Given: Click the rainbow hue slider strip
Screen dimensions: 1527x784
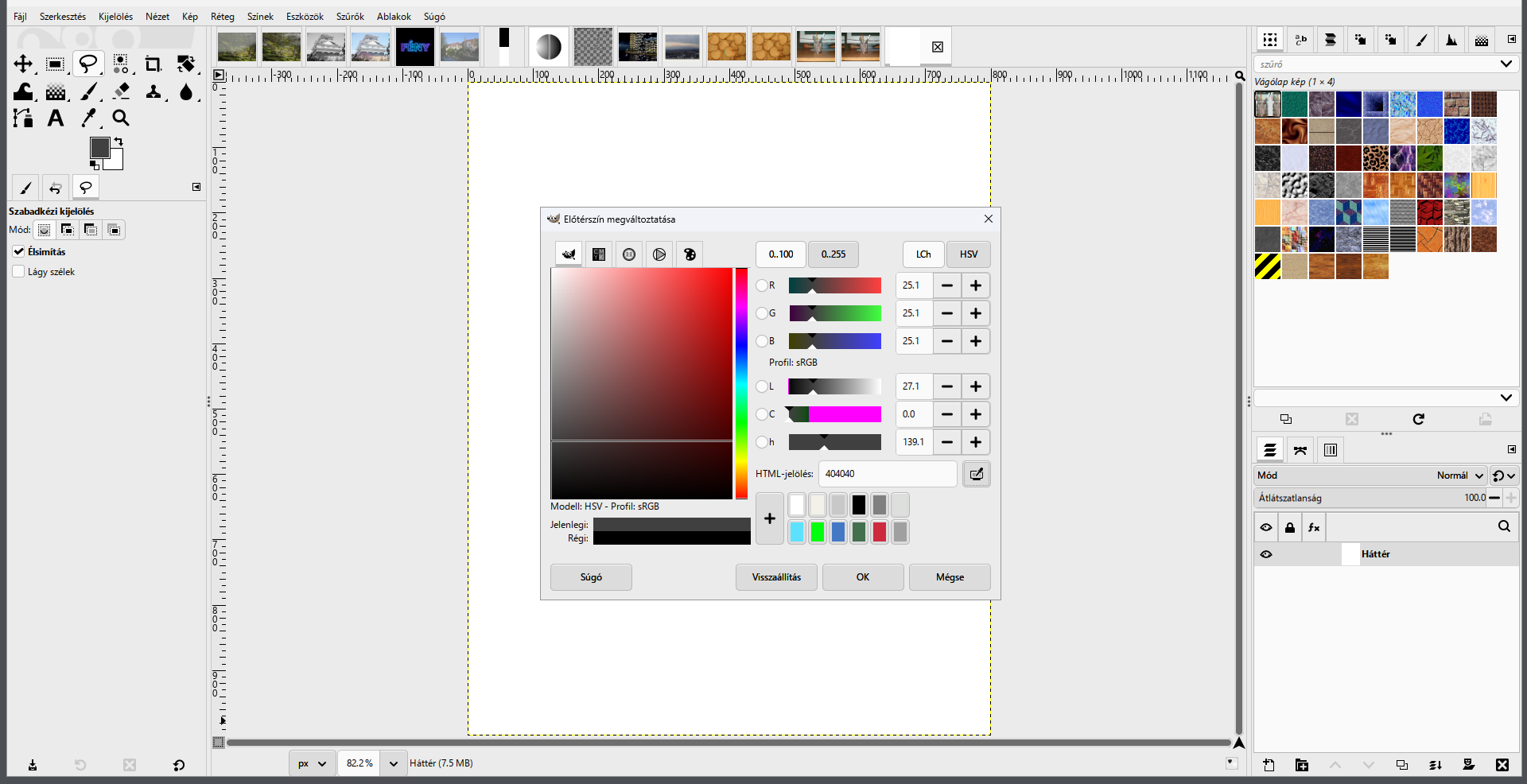Looking at the screenshot, I should (x=741, y=383).
